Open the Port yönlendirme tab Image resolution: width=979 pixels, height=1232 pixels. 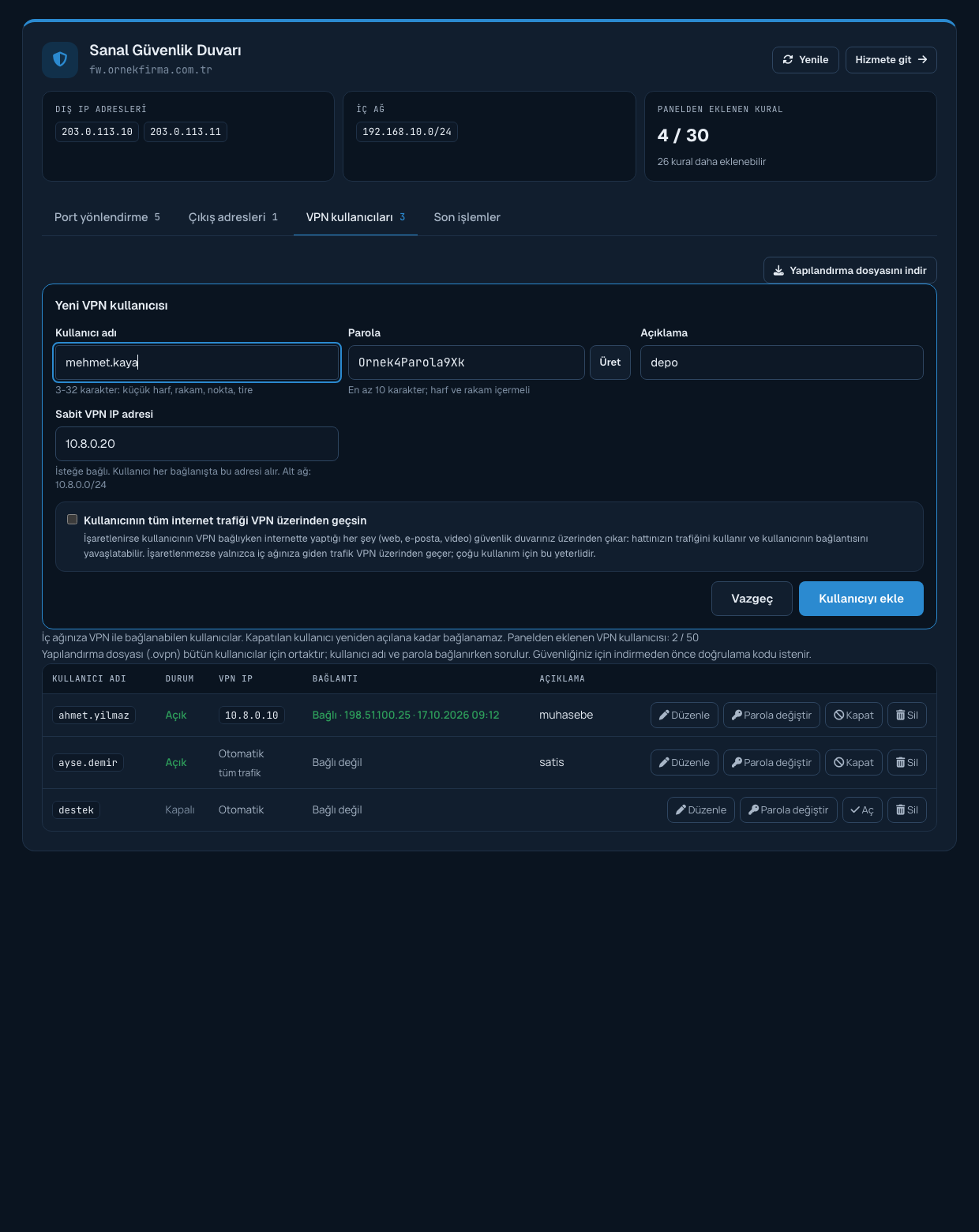[107, 217]
